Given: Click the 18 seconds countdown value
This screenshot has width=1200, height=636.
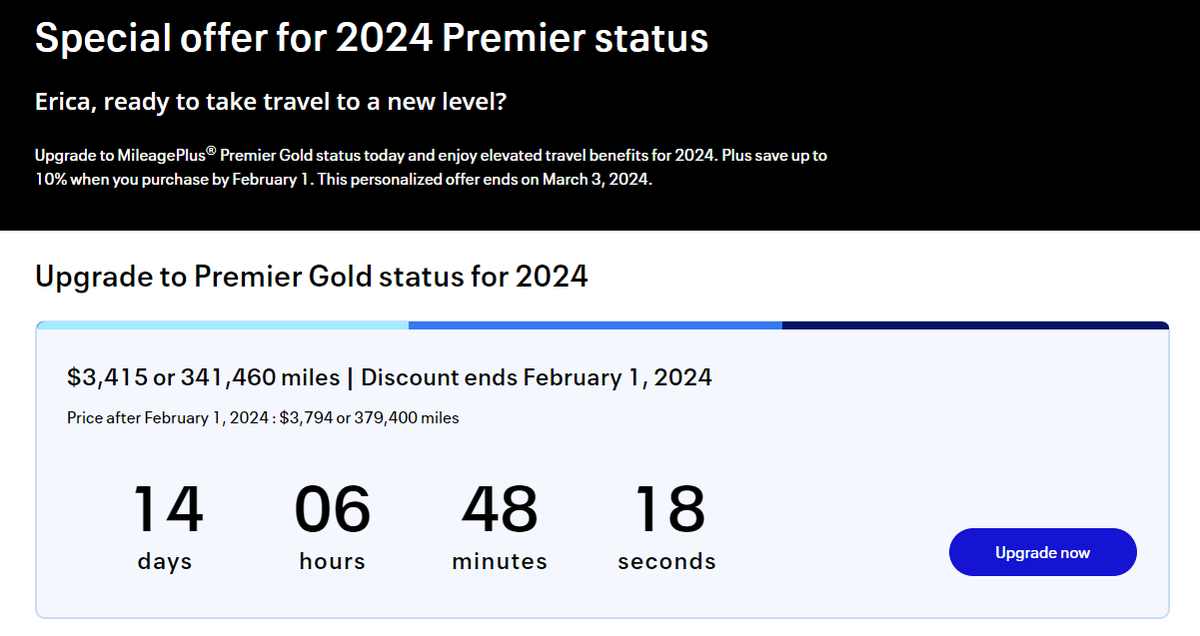Looking at the screenshot, I should [x=667, y=510].
